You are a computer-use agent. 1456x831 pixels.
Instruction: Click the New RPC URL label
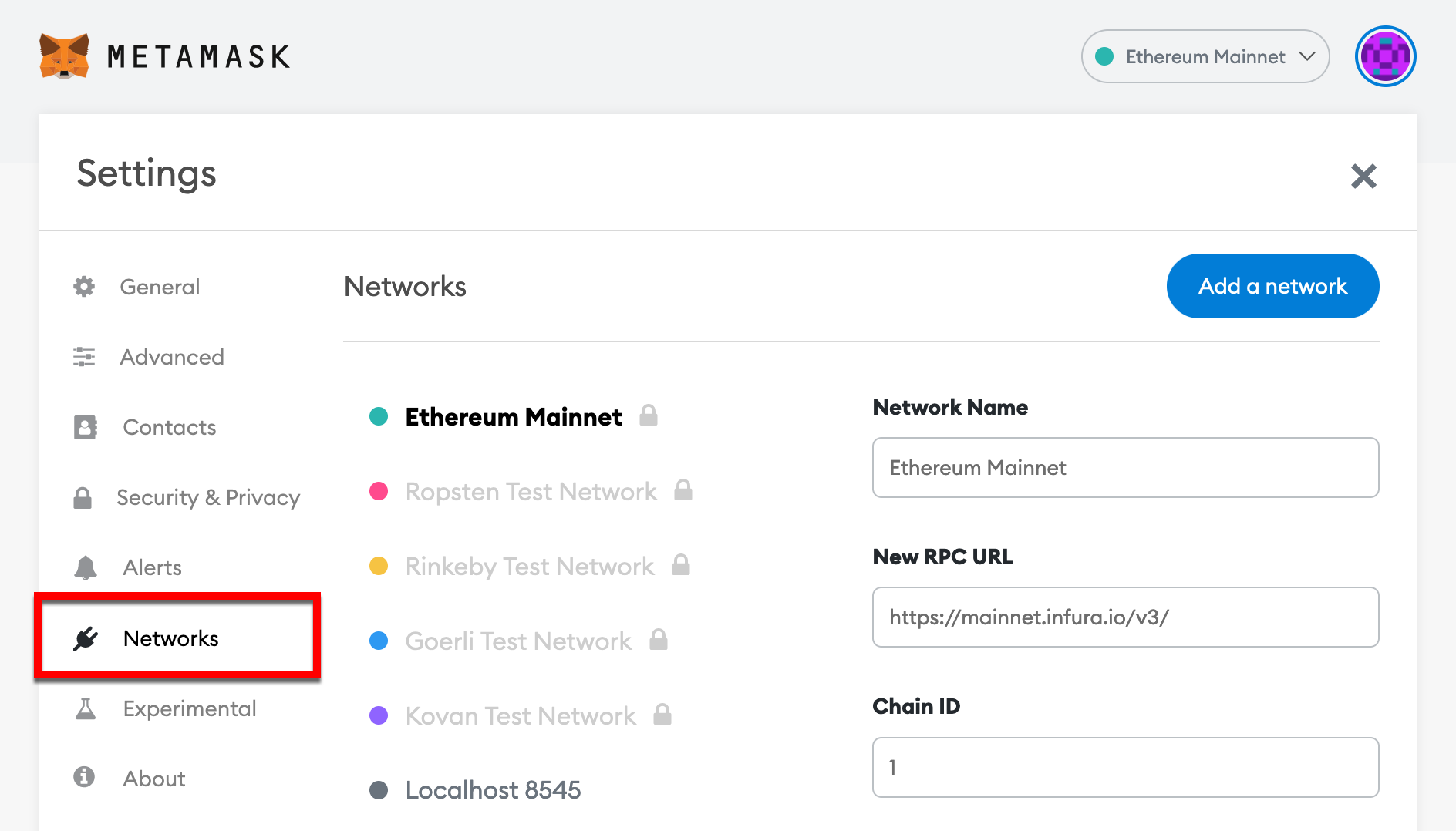click(942, 557)
